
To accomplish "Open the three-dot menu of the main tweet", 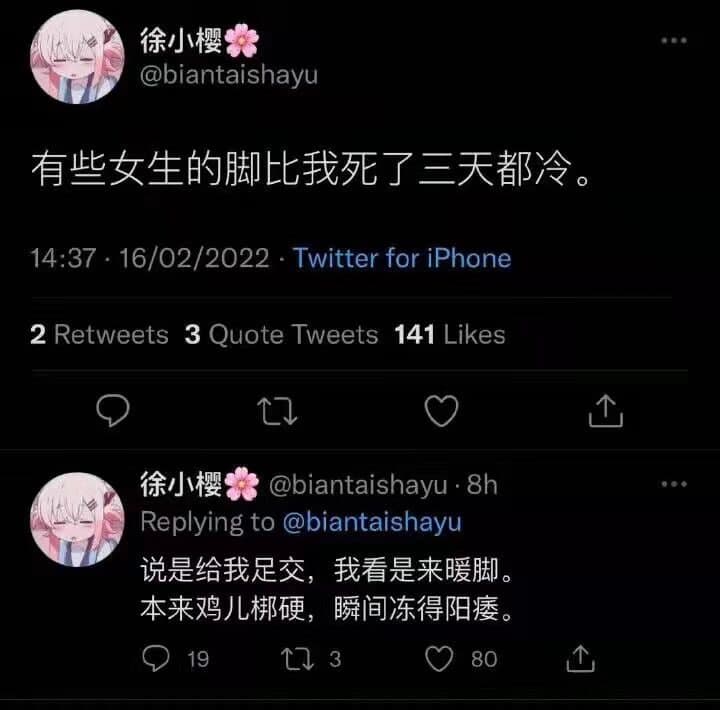I will pos(674,40).
